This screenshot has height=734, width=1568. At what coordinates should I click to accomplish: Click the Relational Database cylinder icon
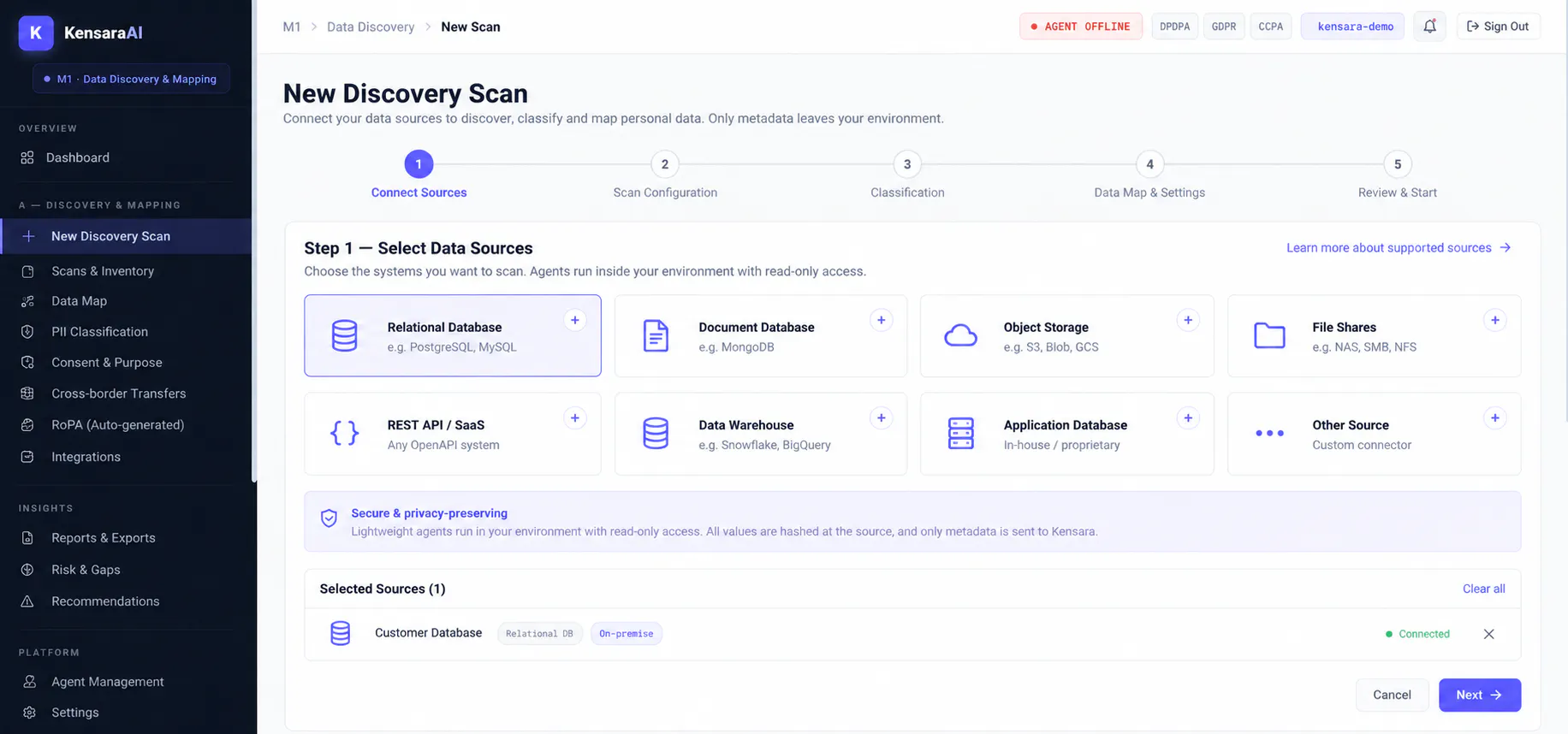344,336
